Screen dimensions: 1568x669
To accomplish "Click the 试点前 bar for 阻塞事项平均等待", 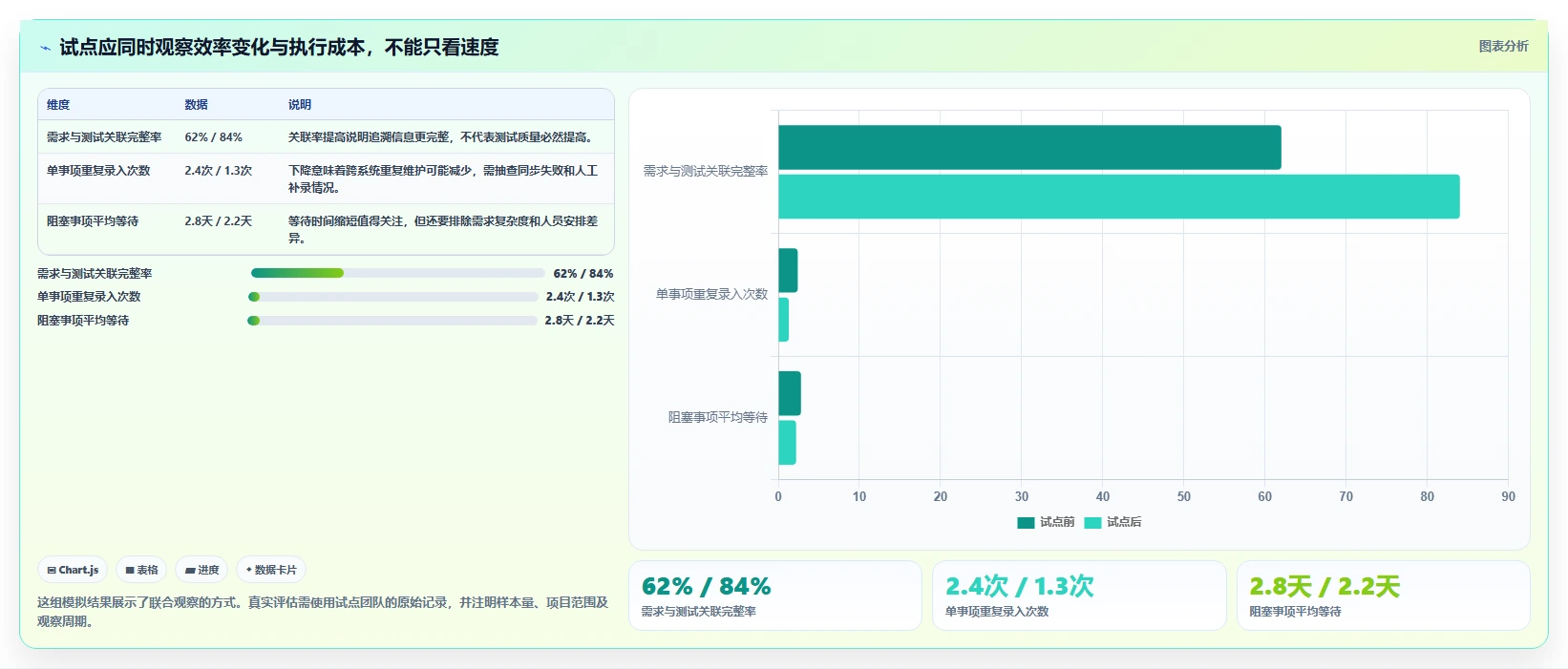I will click(x=790, y=393).
